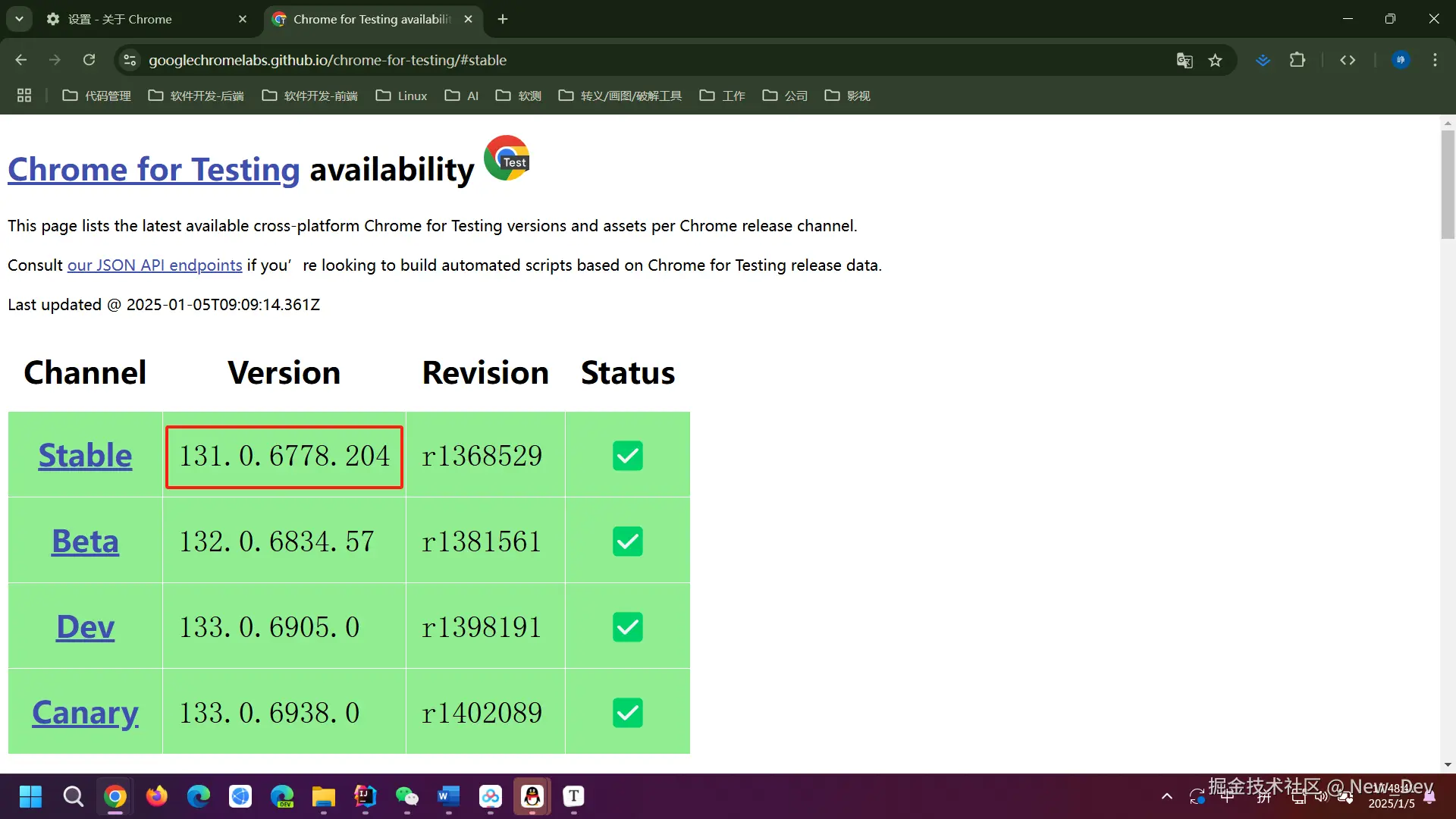Screen dimensions: 1456x819
Task: Open the our JSON API endpoints link
Action: [x=155, y=265]
